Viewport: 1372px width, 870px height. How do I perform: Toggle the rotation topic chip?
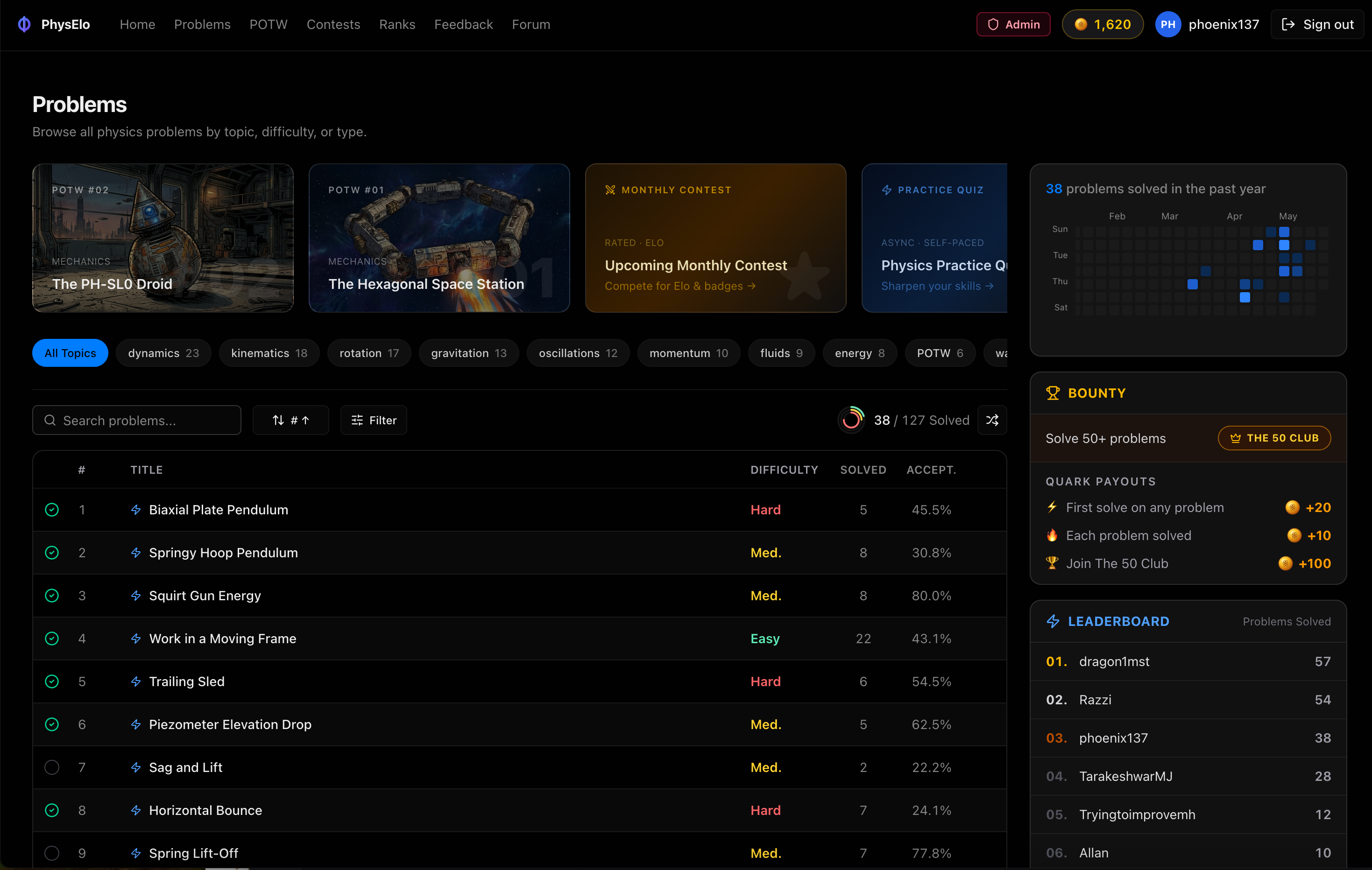coord(369,353)
